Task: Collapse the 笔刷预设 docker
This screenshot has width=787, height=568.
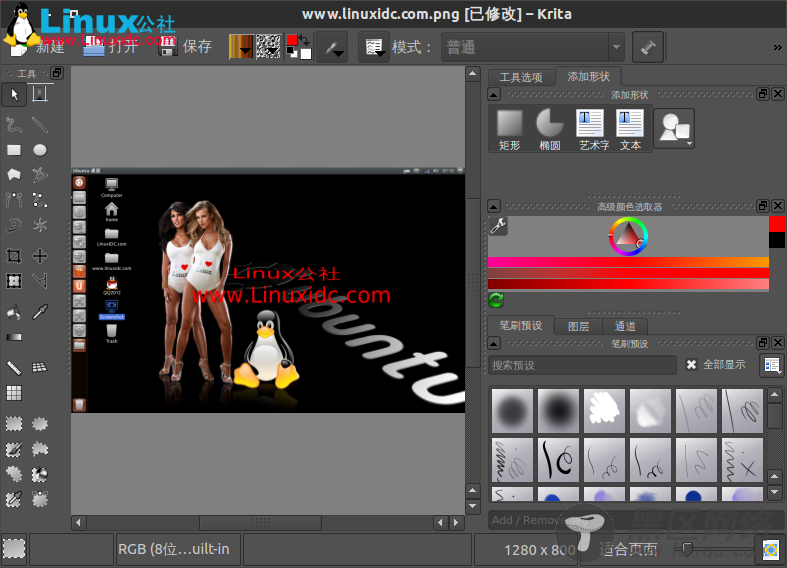Action: tap(494, 343)
